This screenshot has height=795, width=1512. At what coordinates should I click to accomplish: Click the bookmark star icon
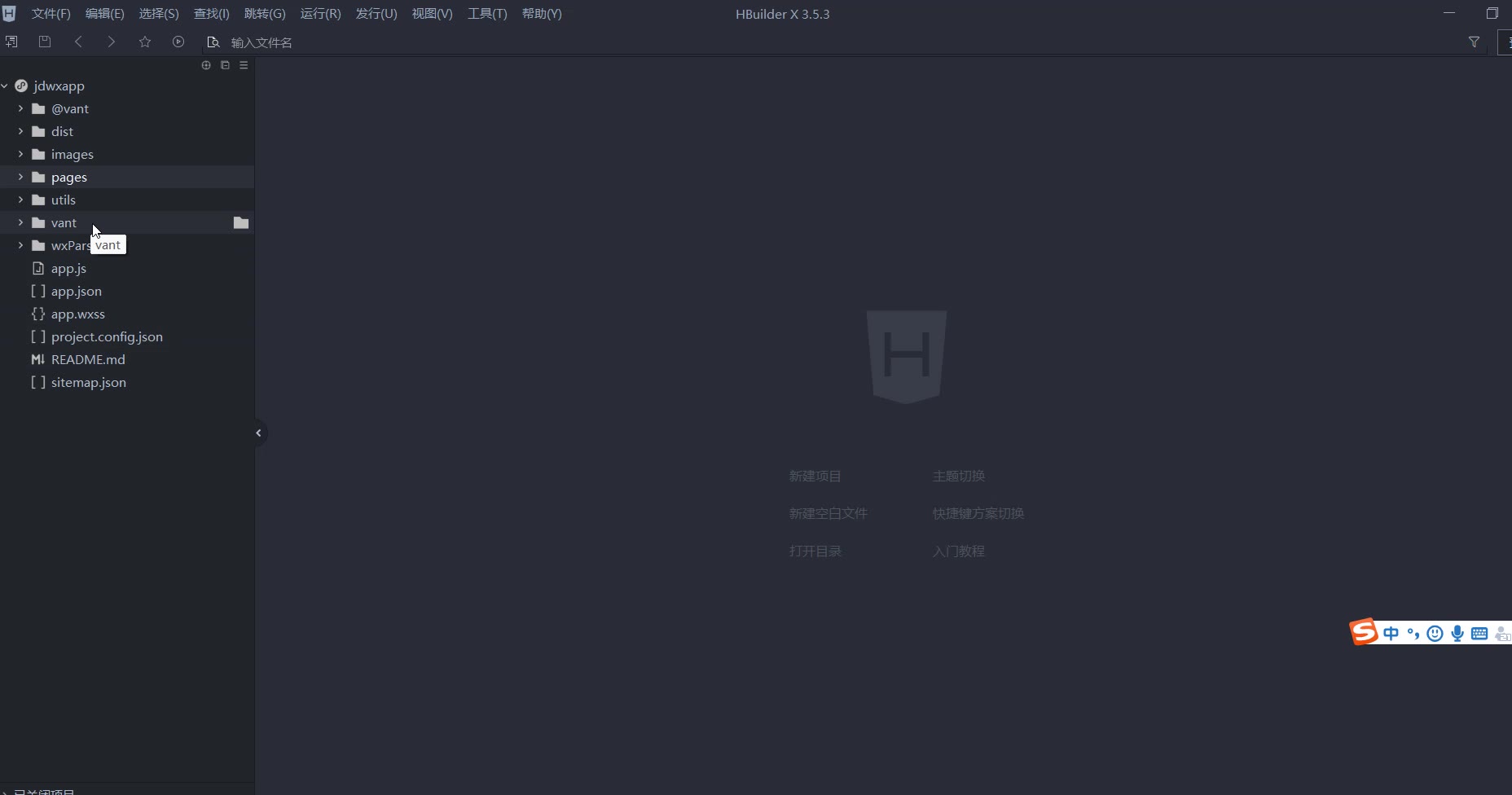(145, 42)
